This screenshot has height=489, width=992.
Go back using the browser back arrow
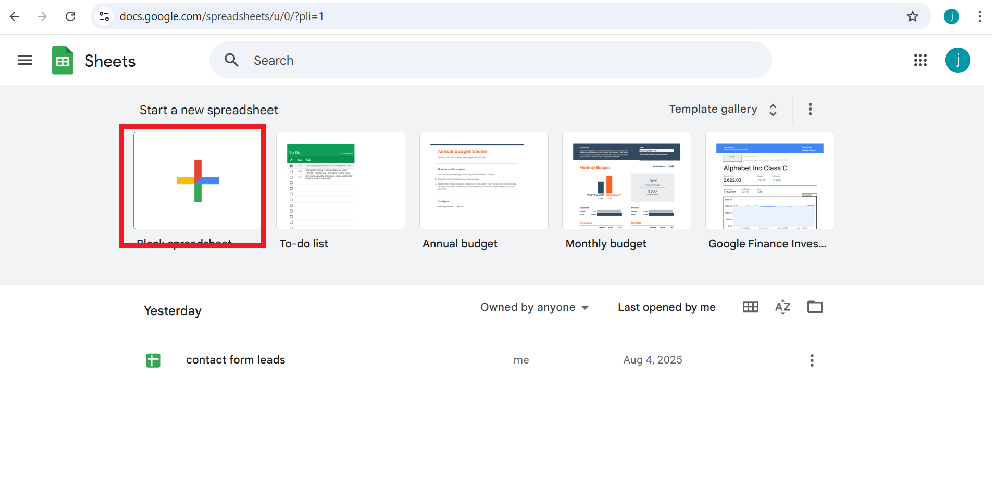[x=14, y=16]
